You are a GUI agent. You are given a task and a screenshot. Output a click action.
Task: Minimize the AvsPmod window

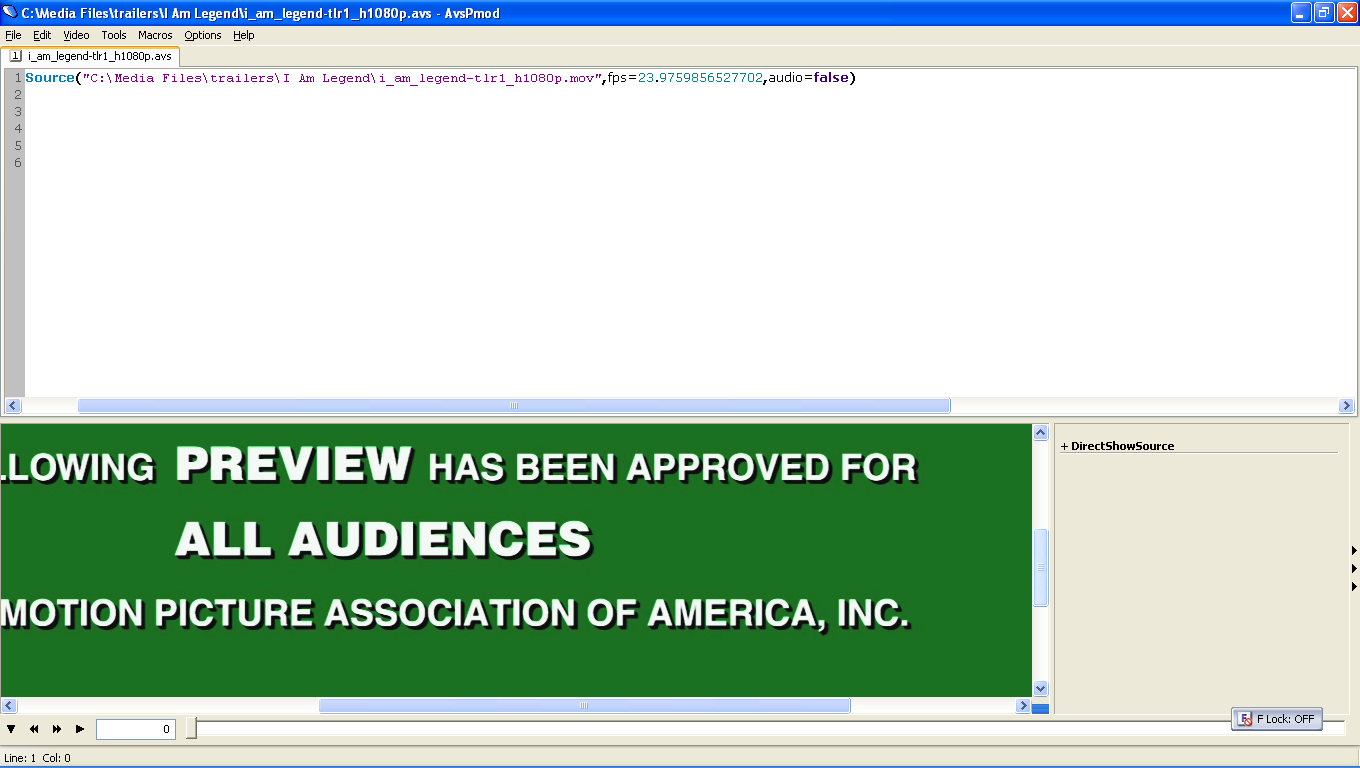coord(1301,13)
